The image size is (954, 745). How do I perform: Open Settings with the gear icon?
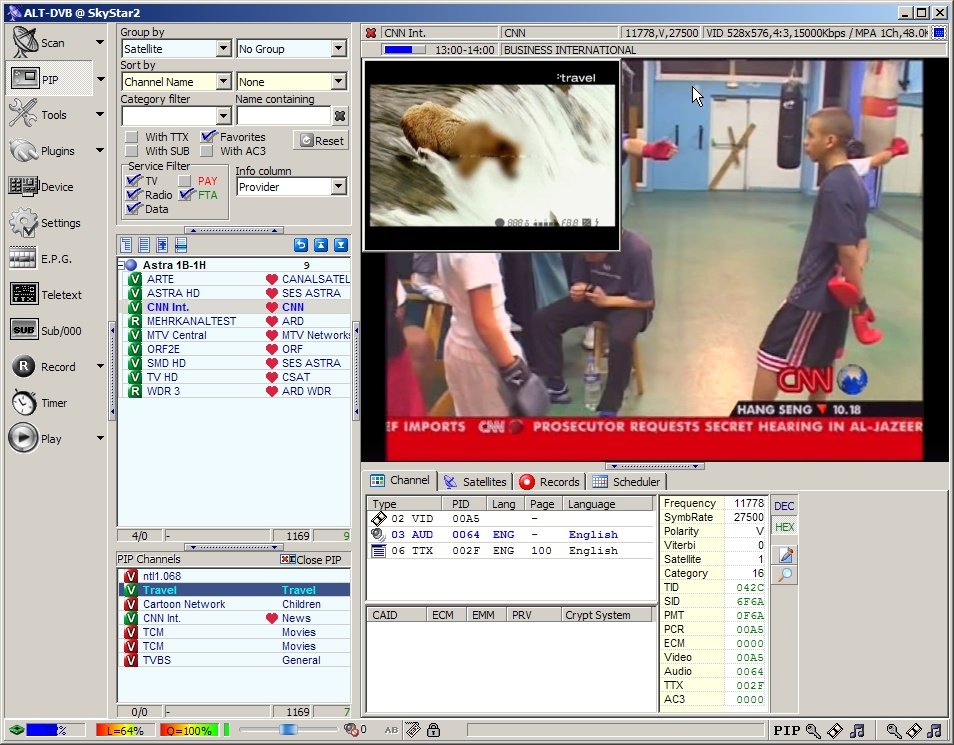point(45,223)
